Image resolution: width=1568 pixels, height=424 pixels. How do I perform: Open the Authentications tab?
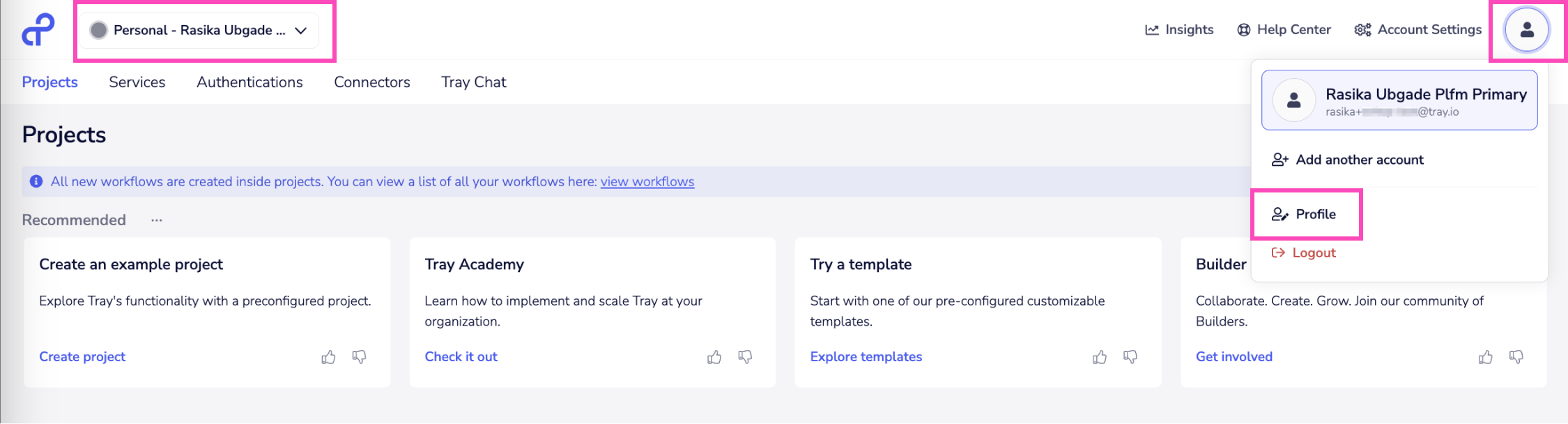coord(249,82)
